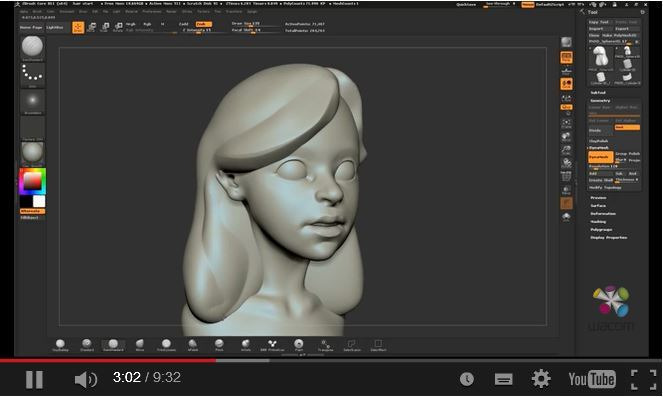Screen dimensions: 663x397
Task: Expand the SubTool section
Action: [598, 92]
